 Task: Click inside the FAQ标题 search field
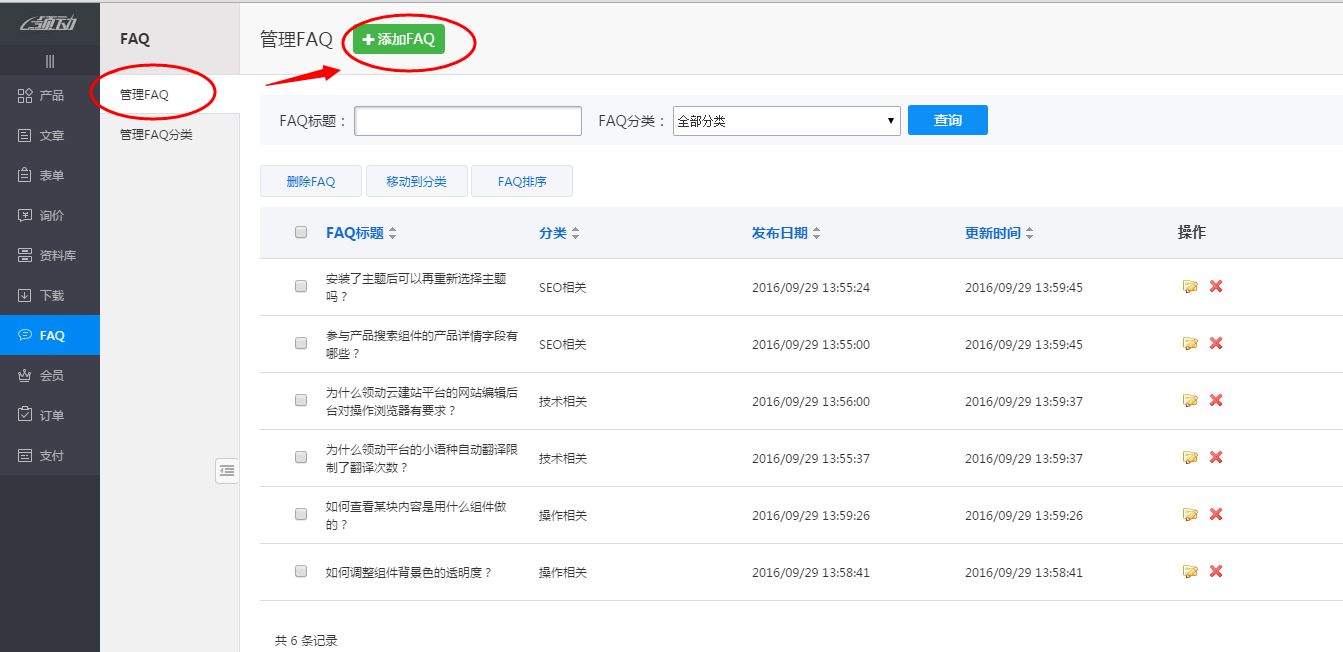[467, 120]
